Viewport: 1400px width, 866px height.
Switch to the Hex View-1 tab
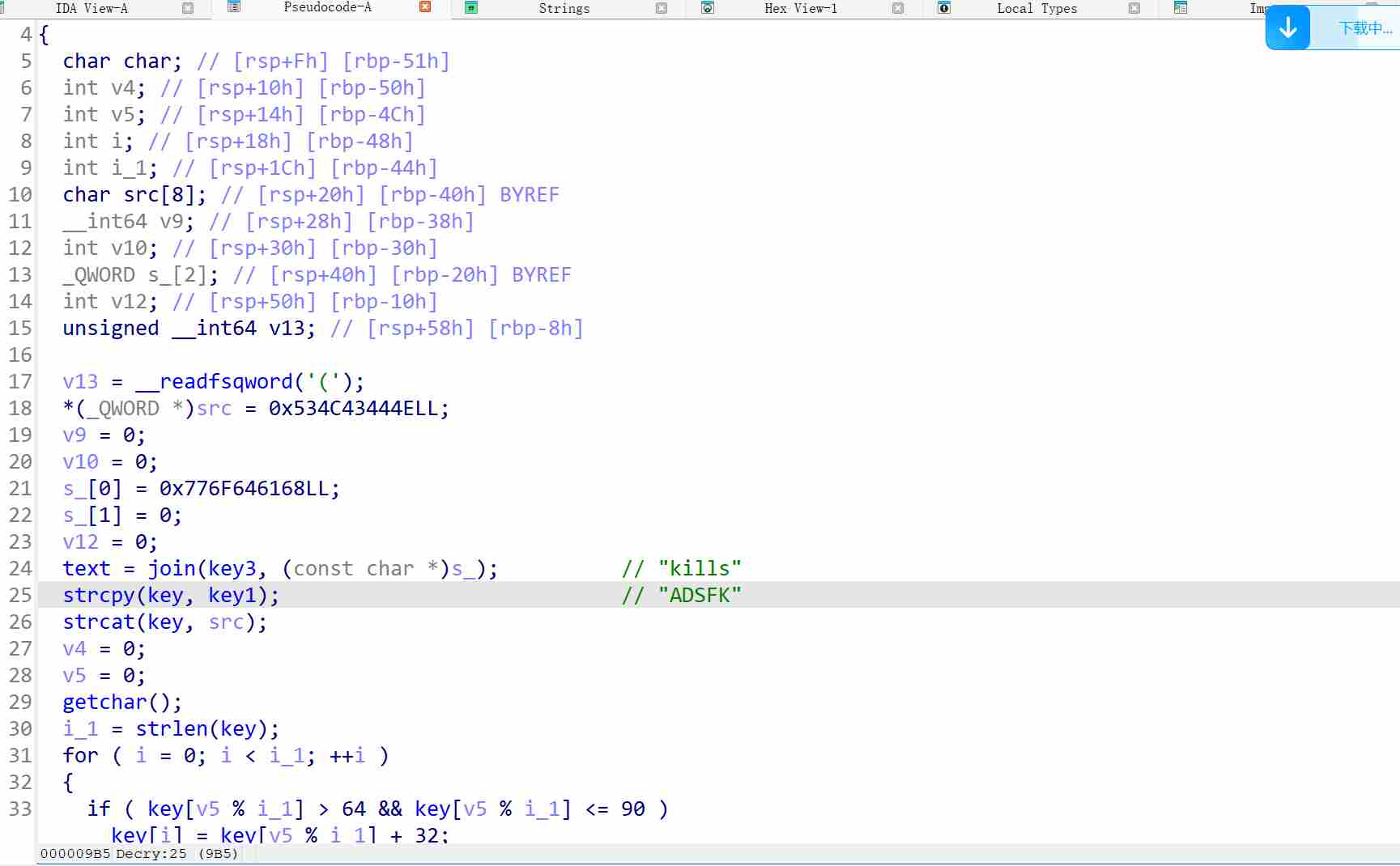click(801, 8)
